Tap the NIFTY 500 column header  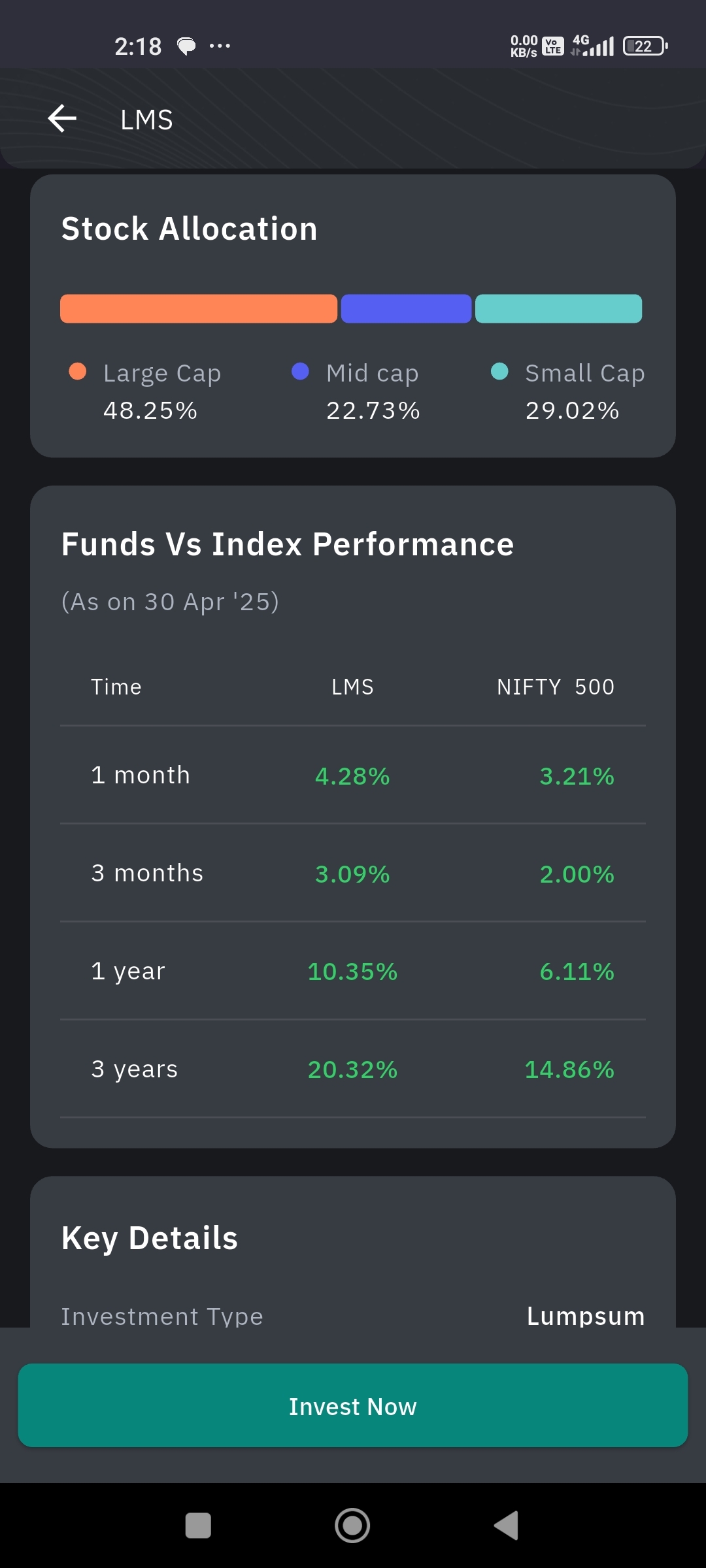(x=555, y=687)
